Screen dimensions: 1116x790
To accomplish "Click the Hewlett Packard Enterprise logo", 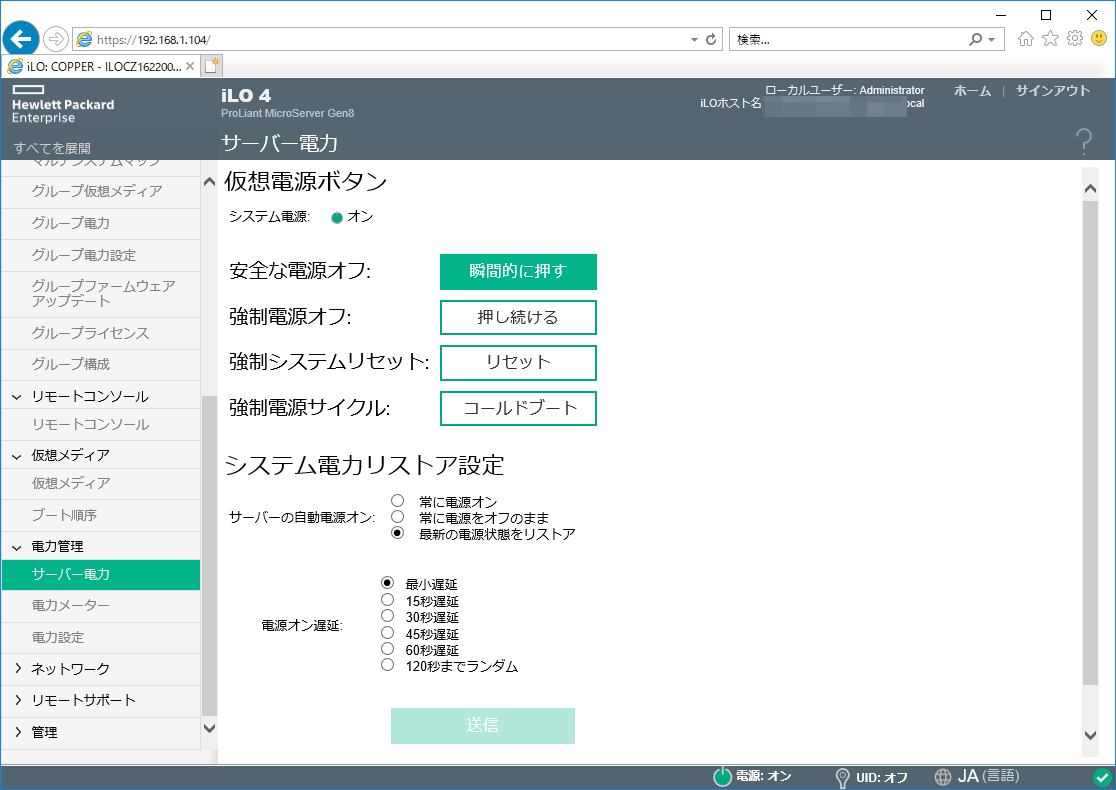I will pyautogui.click(x=63, y=105).
